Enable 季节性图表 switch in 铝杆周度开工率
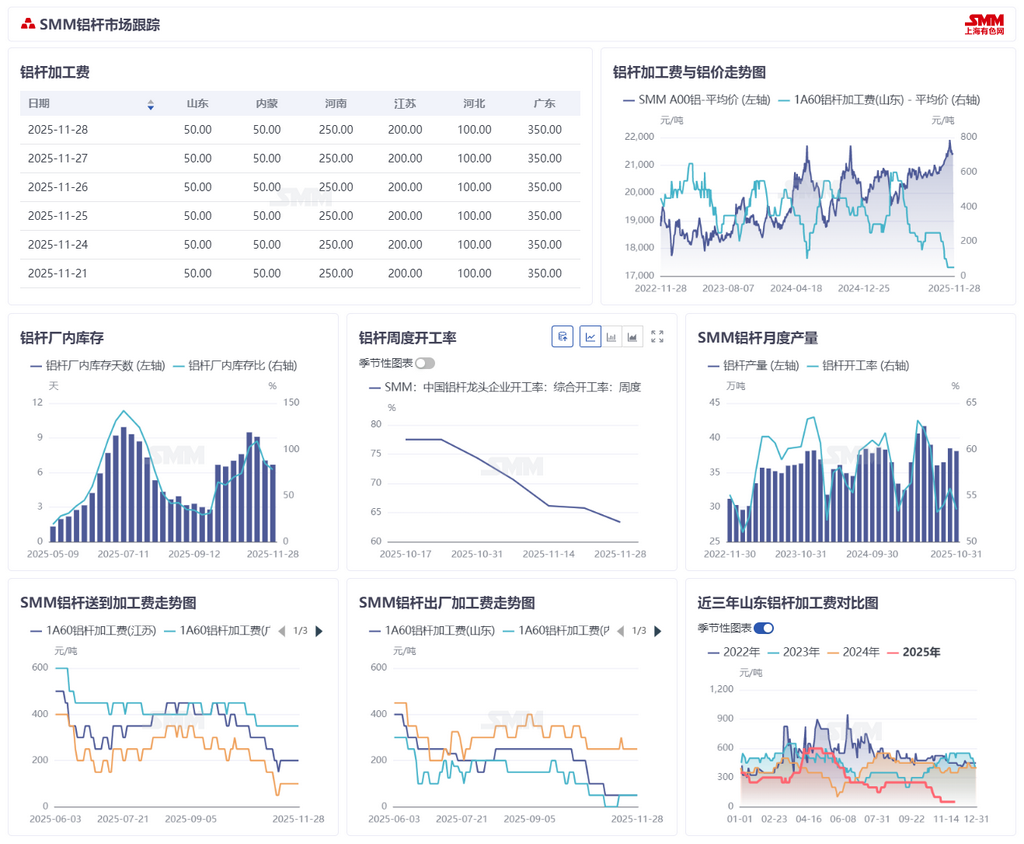This screenshot has height=844, width=1024. (x=424, y=363)
